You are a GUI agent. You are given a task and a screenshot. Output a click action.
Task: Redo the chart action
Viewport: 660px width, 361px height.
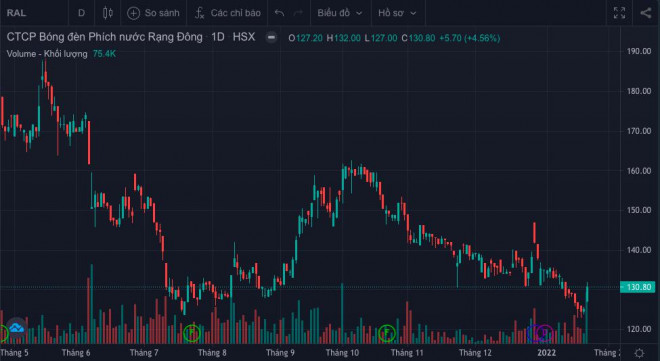click(298, 13)
